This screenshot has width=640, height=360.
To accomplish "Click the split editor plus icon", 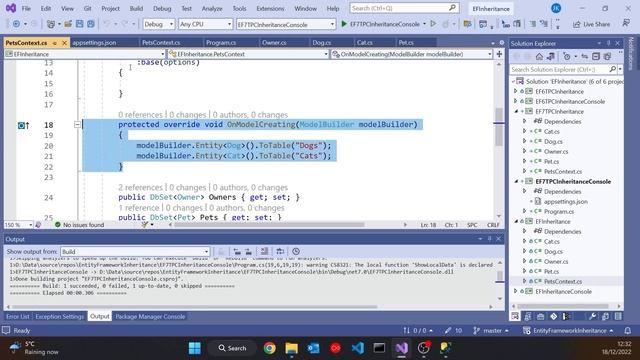I will (499, 54).
